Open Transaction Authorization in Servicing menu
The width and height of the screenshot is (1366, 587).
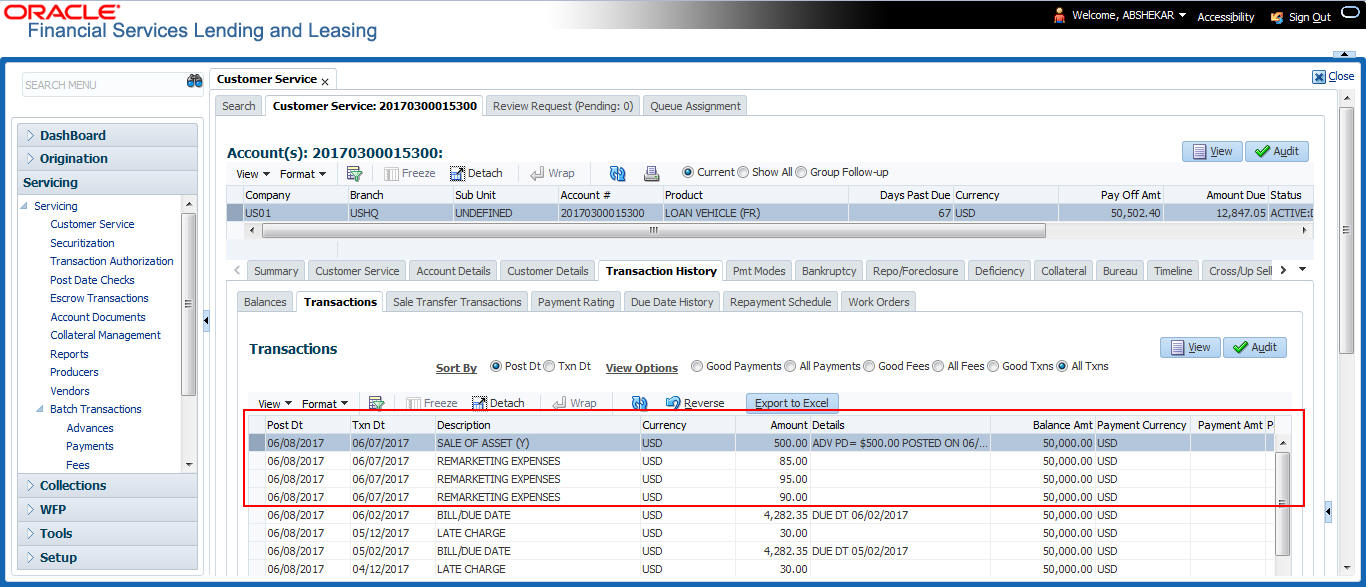112,261
